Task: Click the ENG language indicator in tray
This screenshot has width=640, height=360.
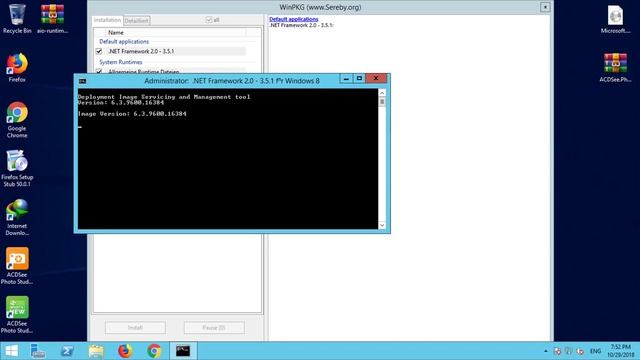Action: 596,351
